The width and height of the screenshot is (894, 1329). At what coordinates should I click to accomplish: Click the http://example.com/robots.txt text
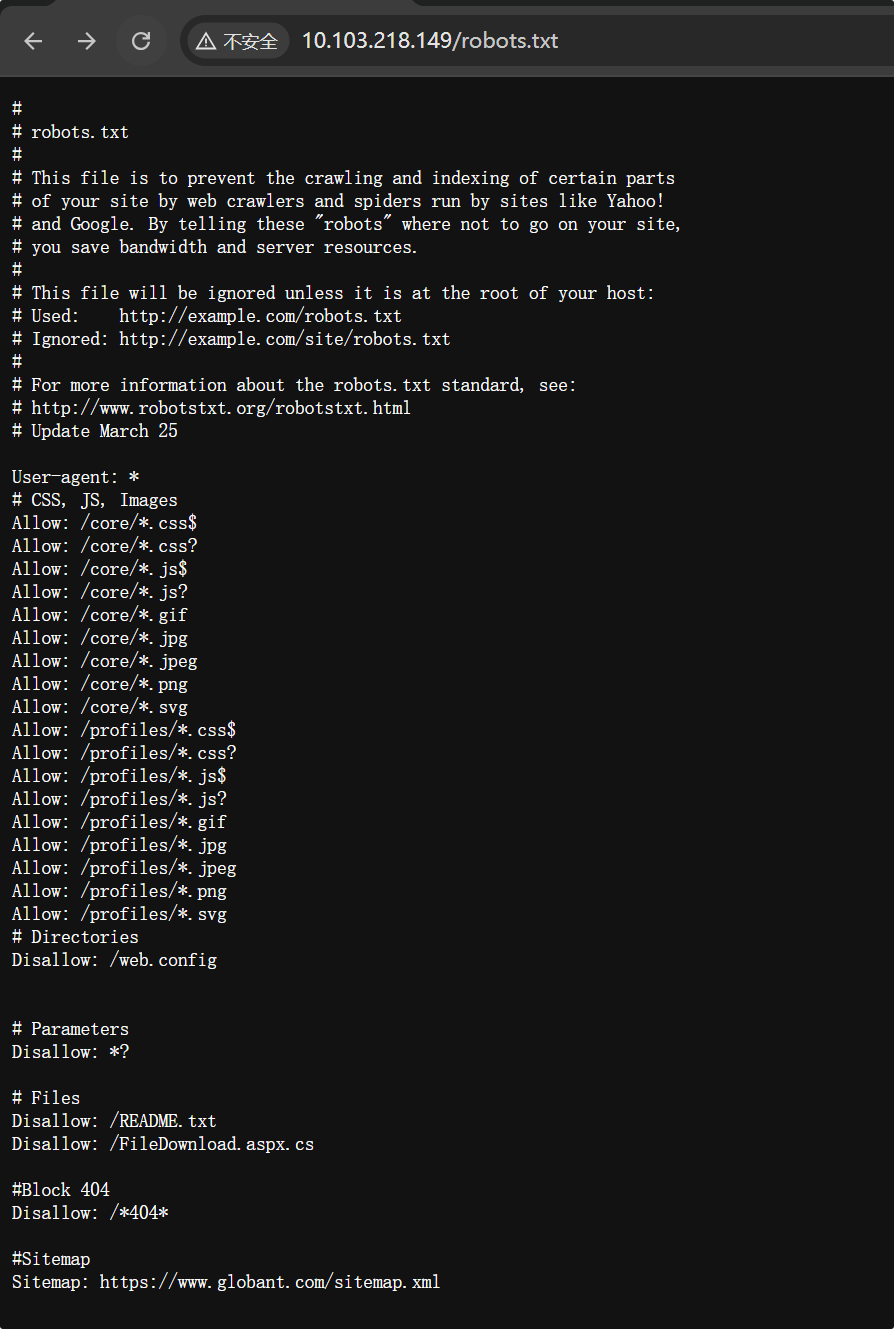coord(260,316)
